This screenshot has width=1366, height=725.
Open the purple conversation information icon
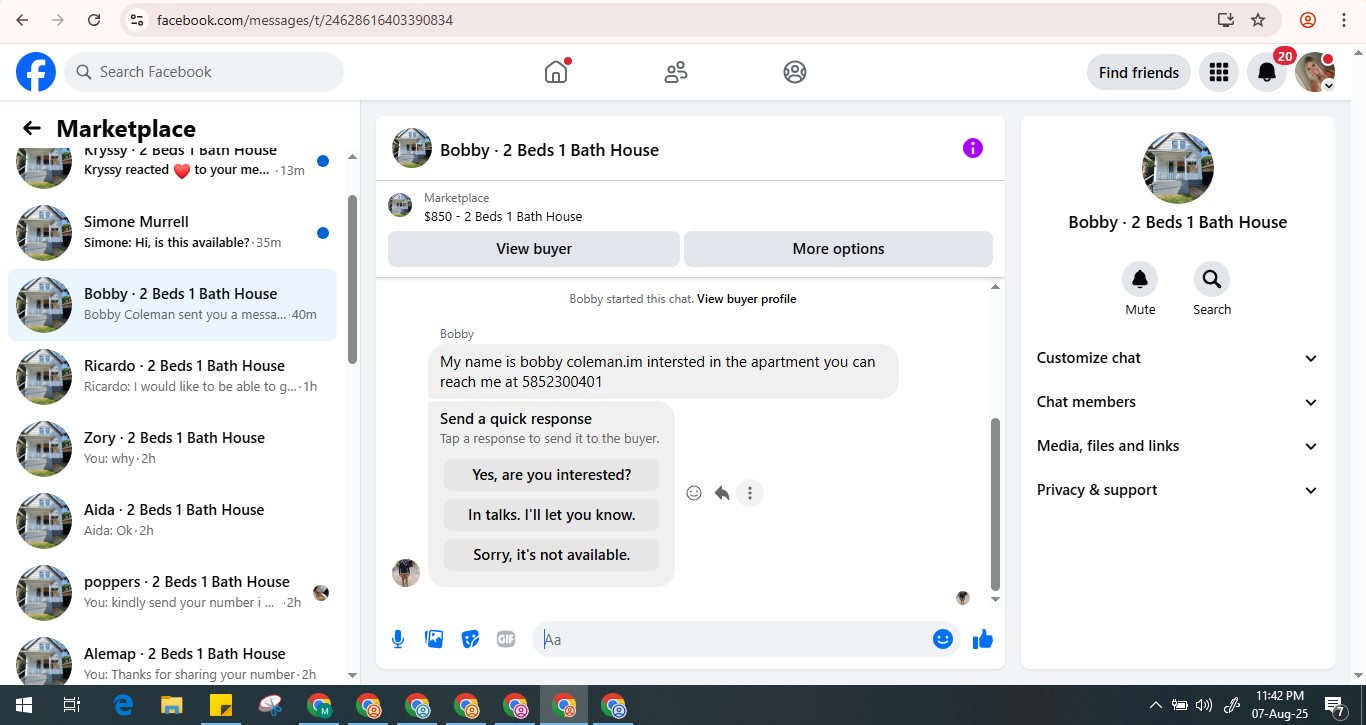click(973, 148)
